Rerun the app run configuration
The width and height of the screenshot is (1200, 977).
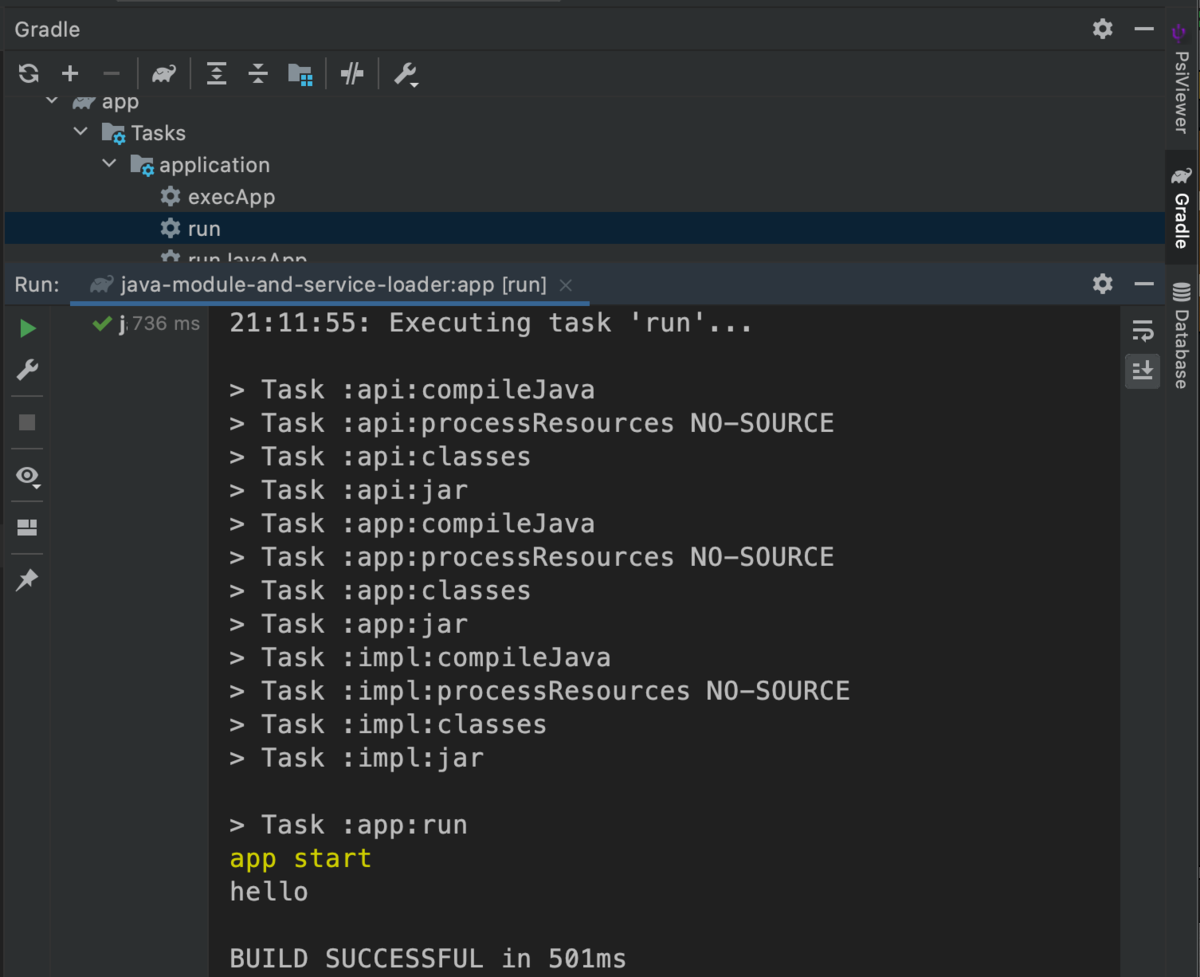pos(27,327)
